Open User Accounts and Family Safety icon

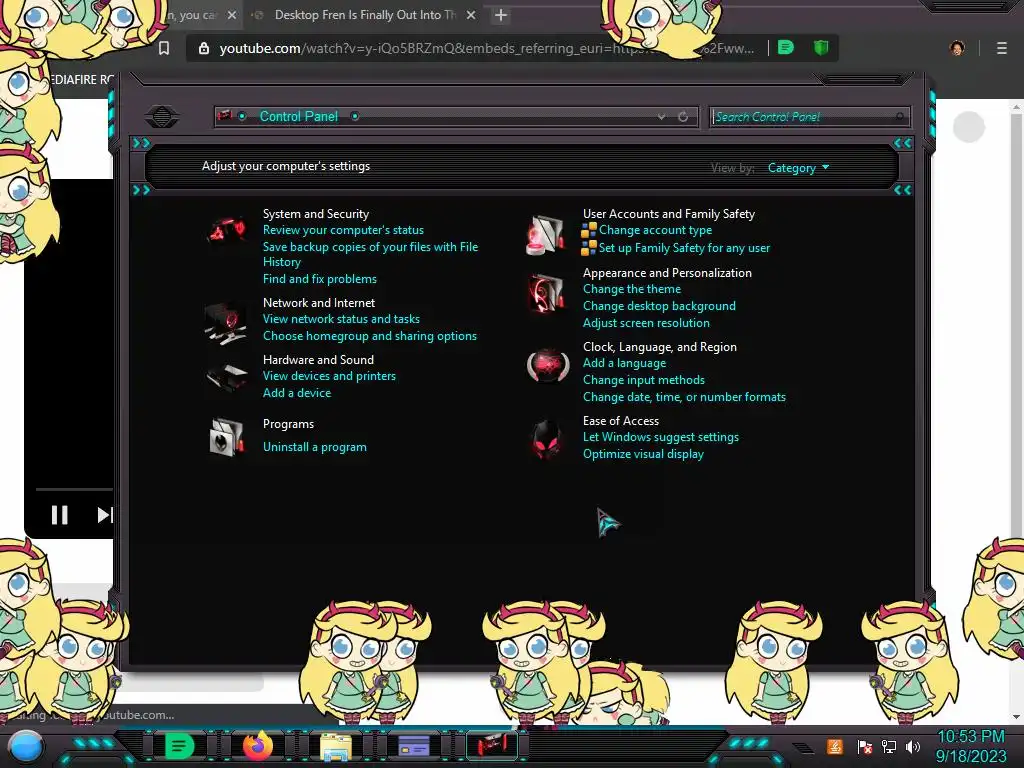click(546, 234)
